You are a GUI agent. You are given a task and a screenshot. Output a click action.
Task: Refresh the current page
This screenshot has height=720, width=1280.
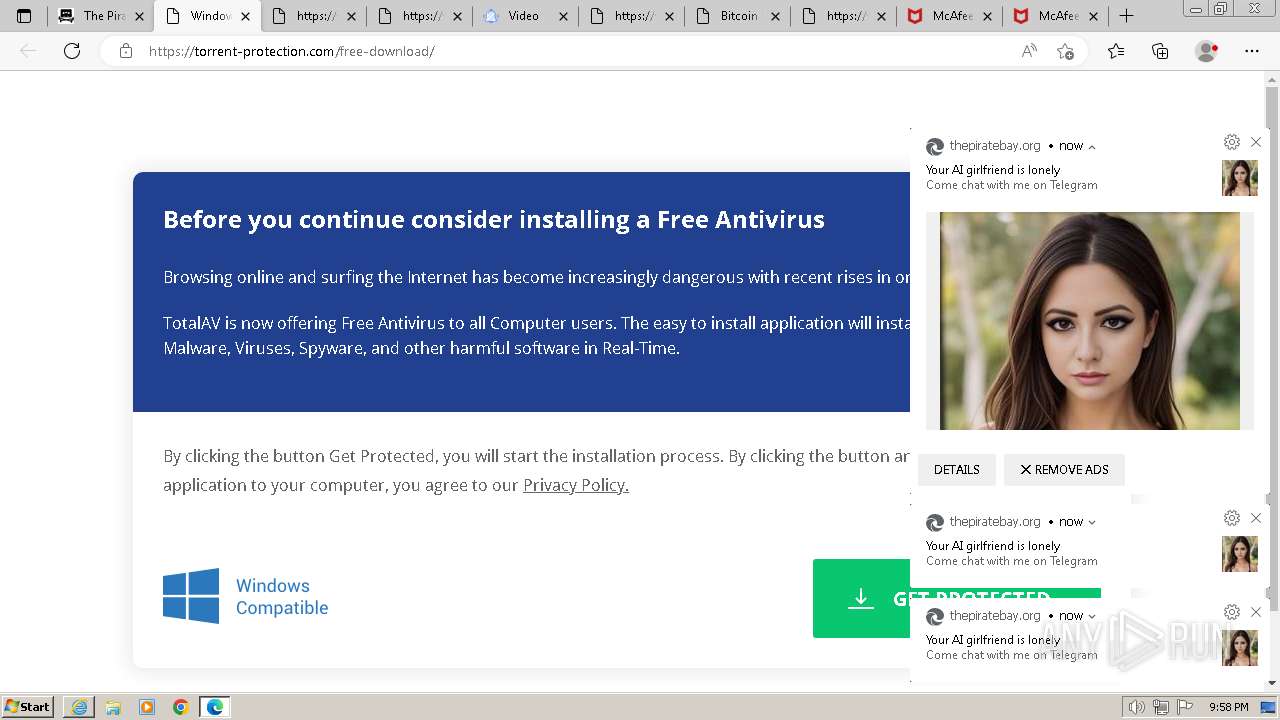pyautogui.click(x=72, y=51)
